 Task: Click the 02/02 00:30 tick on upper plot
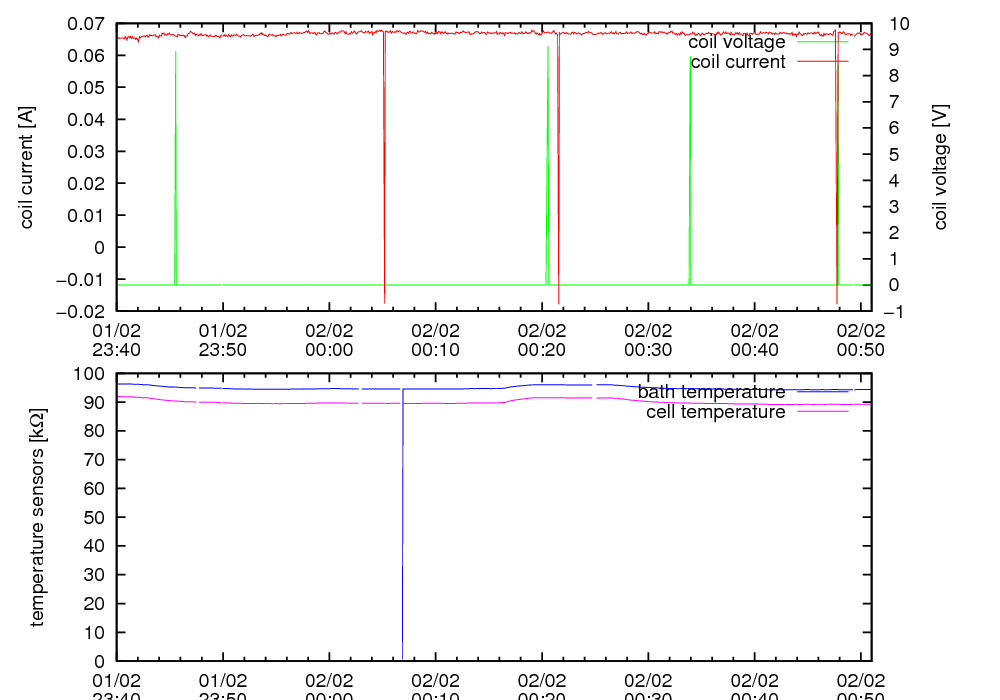[648, 339]
